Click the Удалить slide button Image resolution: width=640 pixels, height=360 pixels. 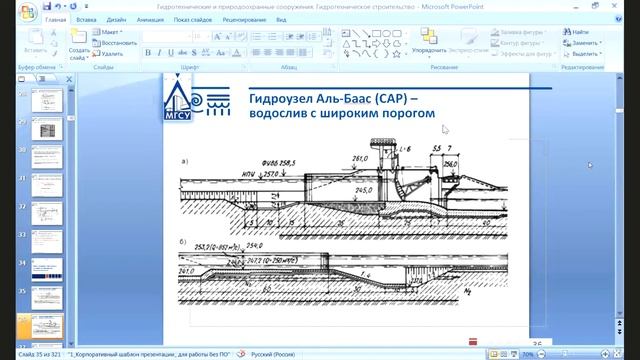[x=108, y=53]
